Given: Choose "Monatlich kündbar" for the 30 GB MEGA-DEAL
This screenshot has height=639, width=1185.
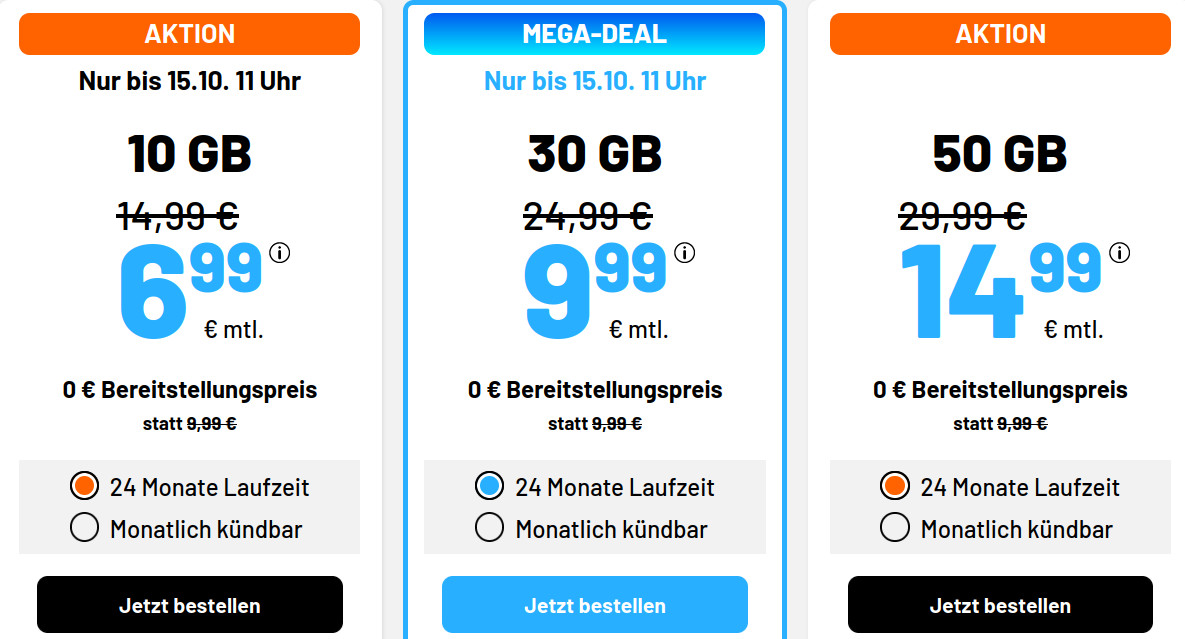Looking at the screenshot, I should (x=490, y=527).
